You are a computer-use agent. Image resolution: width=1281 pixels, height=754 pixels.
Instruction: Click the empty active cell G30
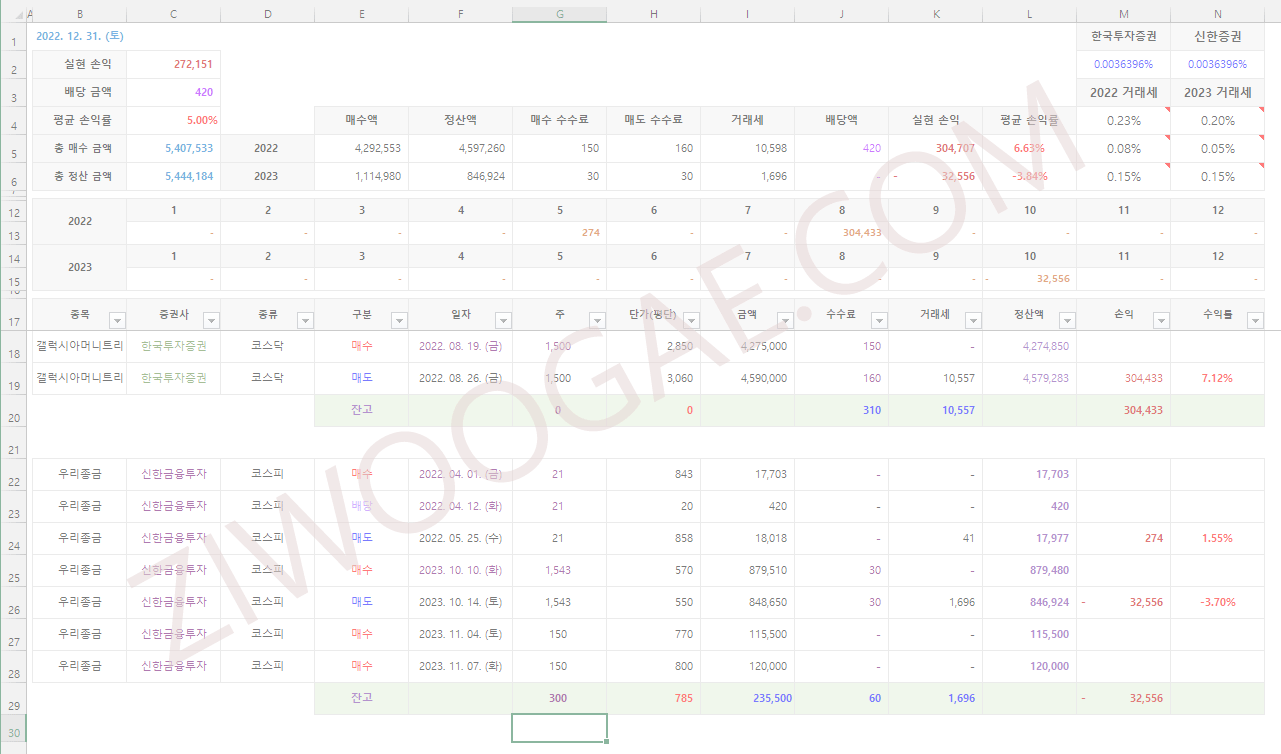click(559, 728)
